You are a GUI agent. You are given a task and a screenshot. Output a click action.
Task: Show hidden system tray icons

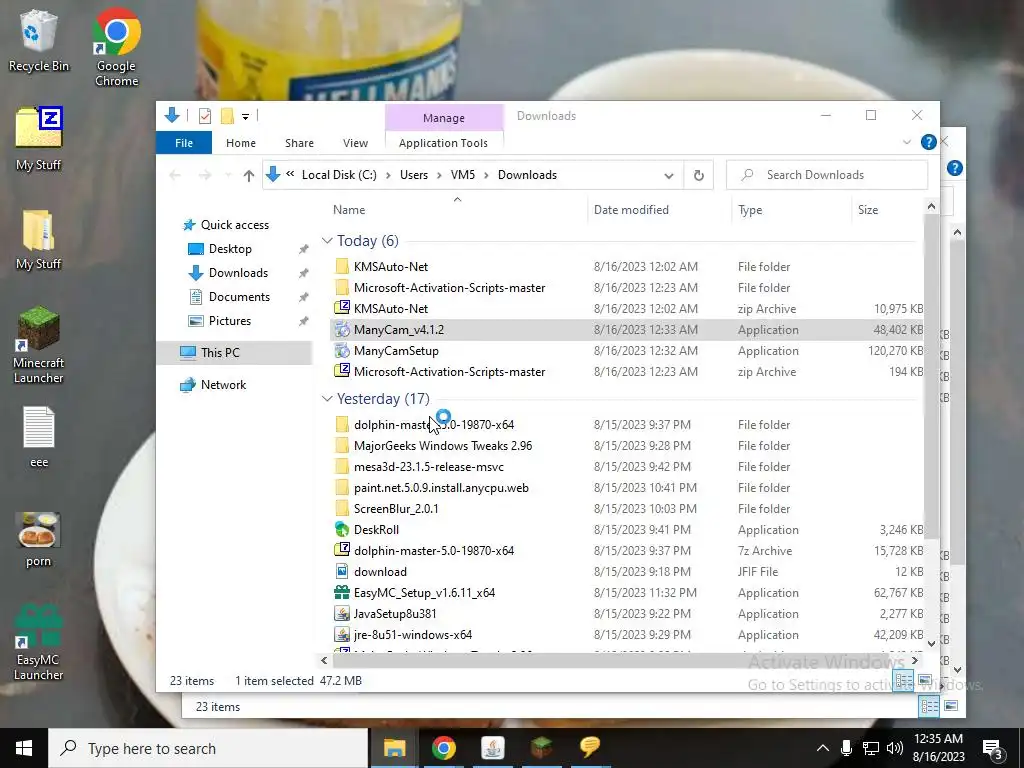(823, 748)
